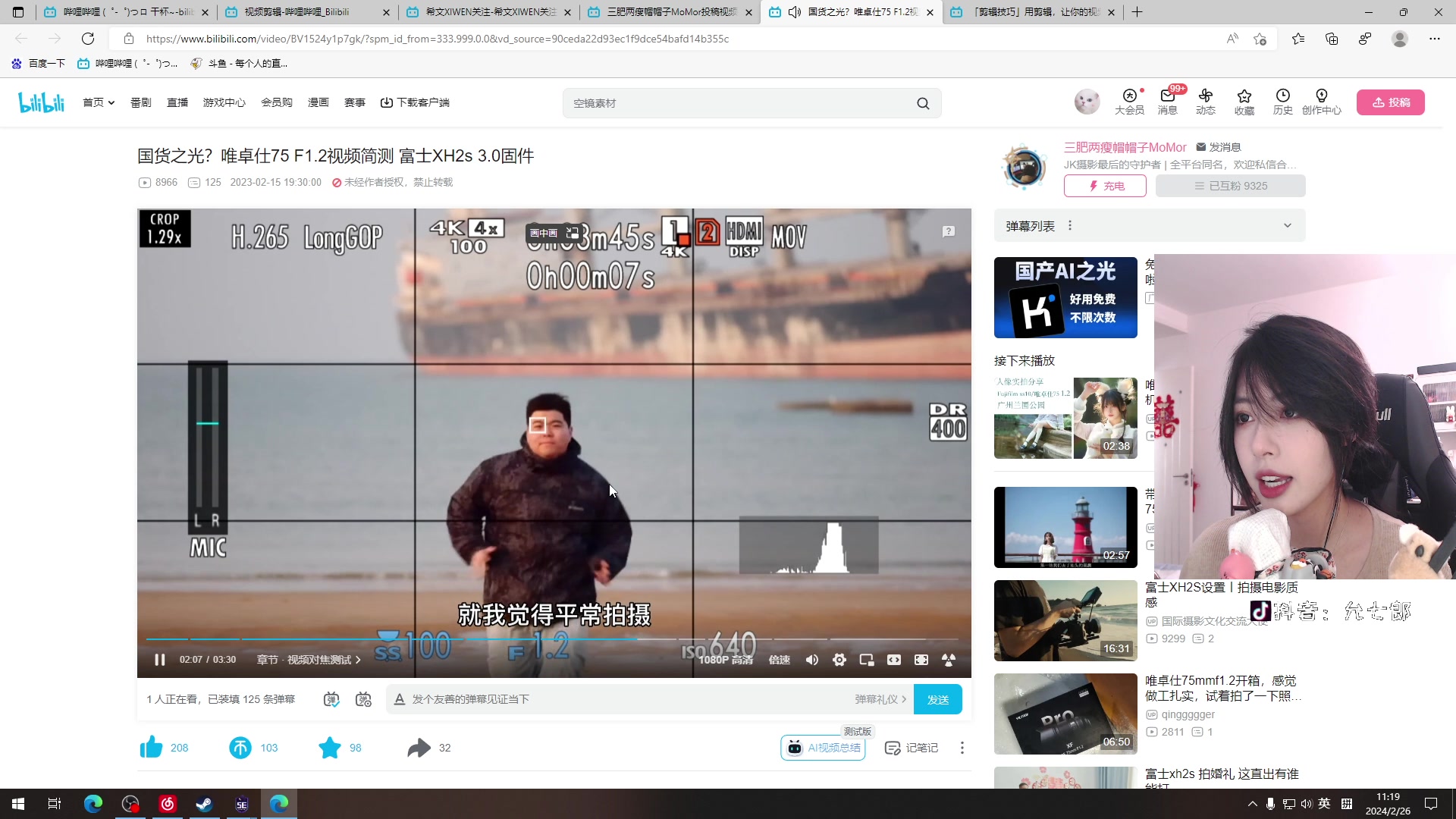The width and height of the screenshot is (1456, 819).
Task: Expand the 弹幕列表 panel chevron
Action: (1287, 225)
